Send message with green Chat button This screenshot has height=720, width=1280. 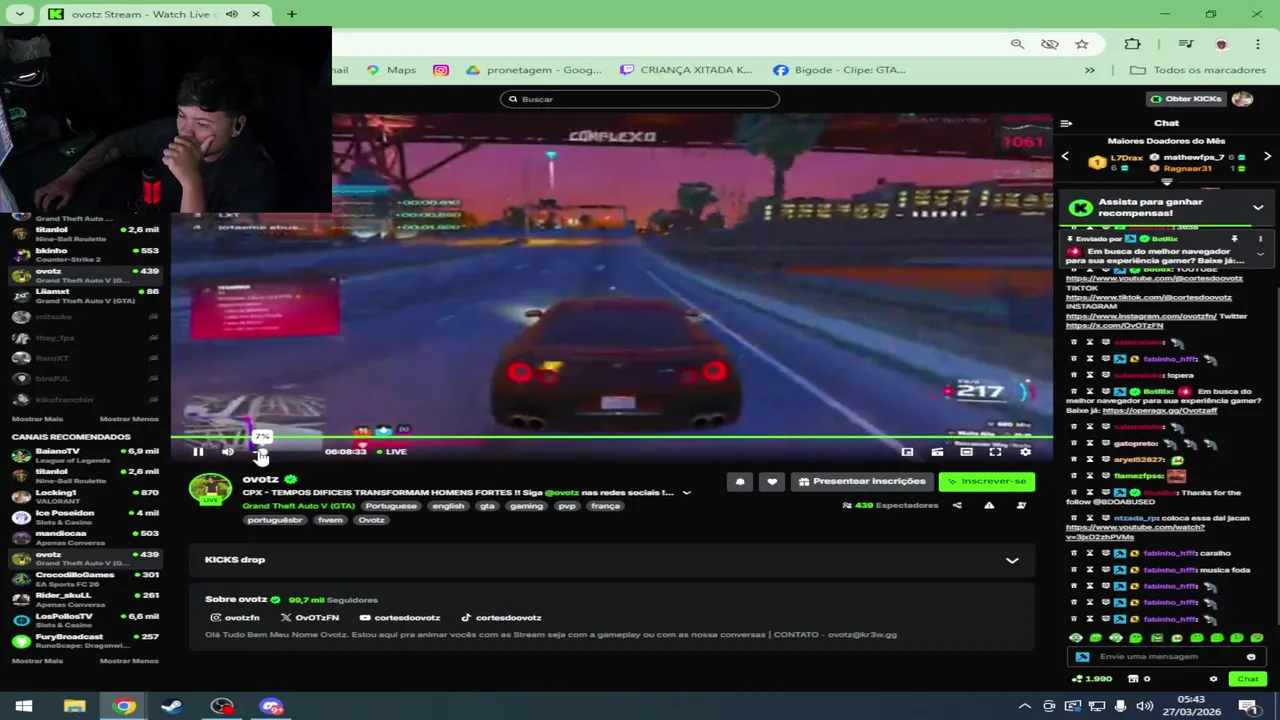coord(1248,679)
